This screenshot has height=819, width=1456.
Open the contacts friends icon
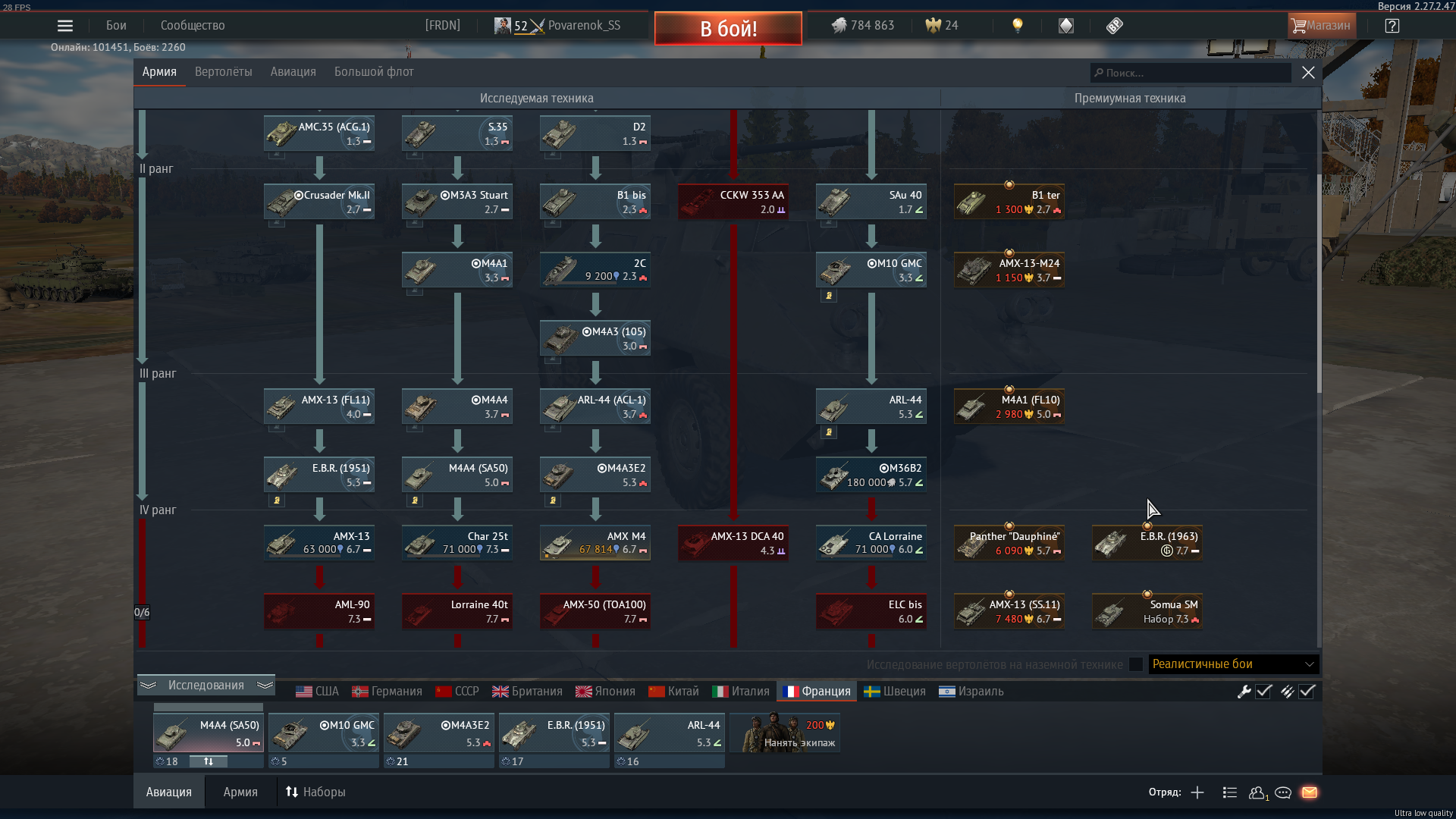click(1258, 792)
